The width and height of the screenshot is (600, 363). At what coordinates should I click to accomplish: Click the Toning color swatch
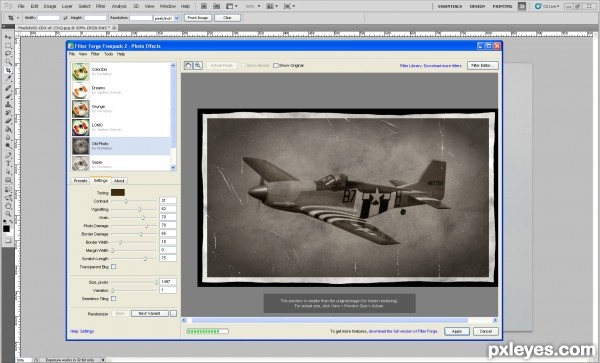(118, 192)
